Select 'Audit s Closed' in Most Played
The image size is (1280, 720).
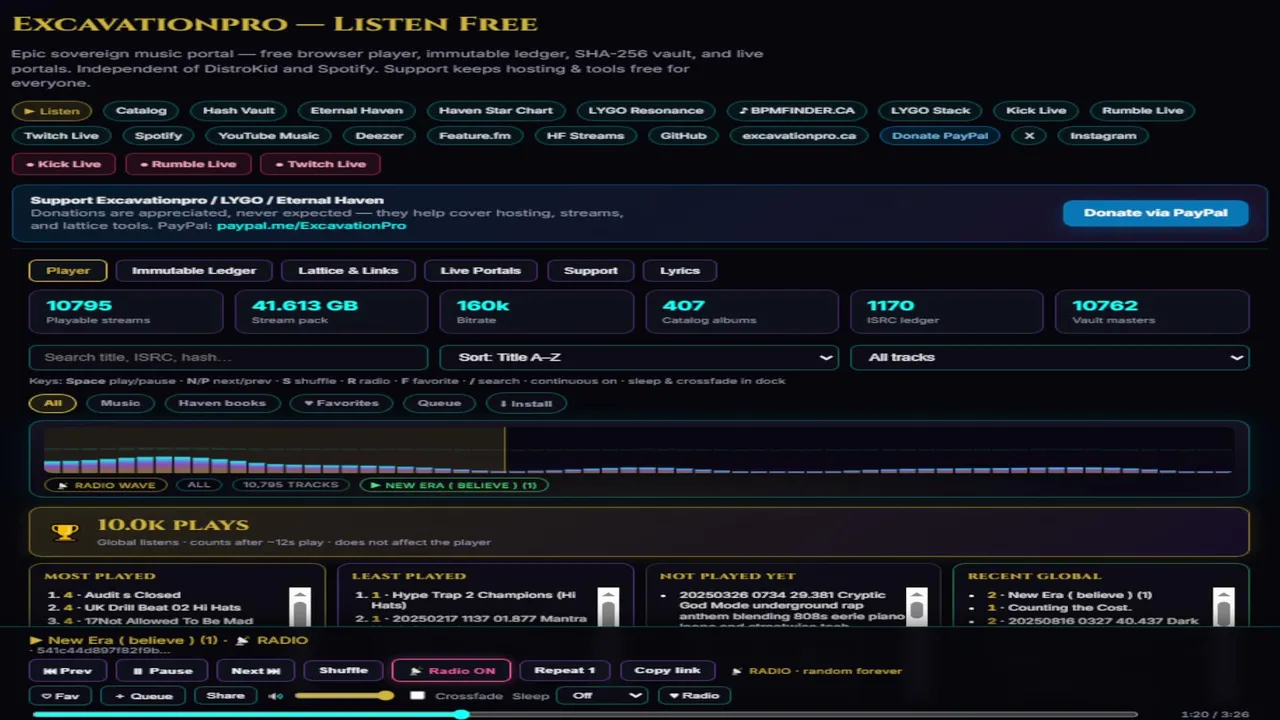(132, 595)
